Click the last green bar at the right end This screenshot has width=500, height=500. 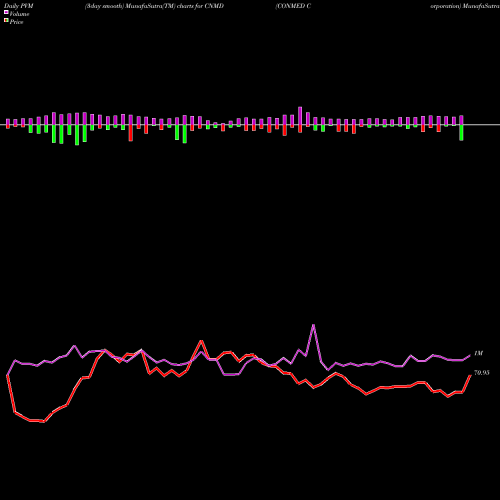(x=462, y=133)
